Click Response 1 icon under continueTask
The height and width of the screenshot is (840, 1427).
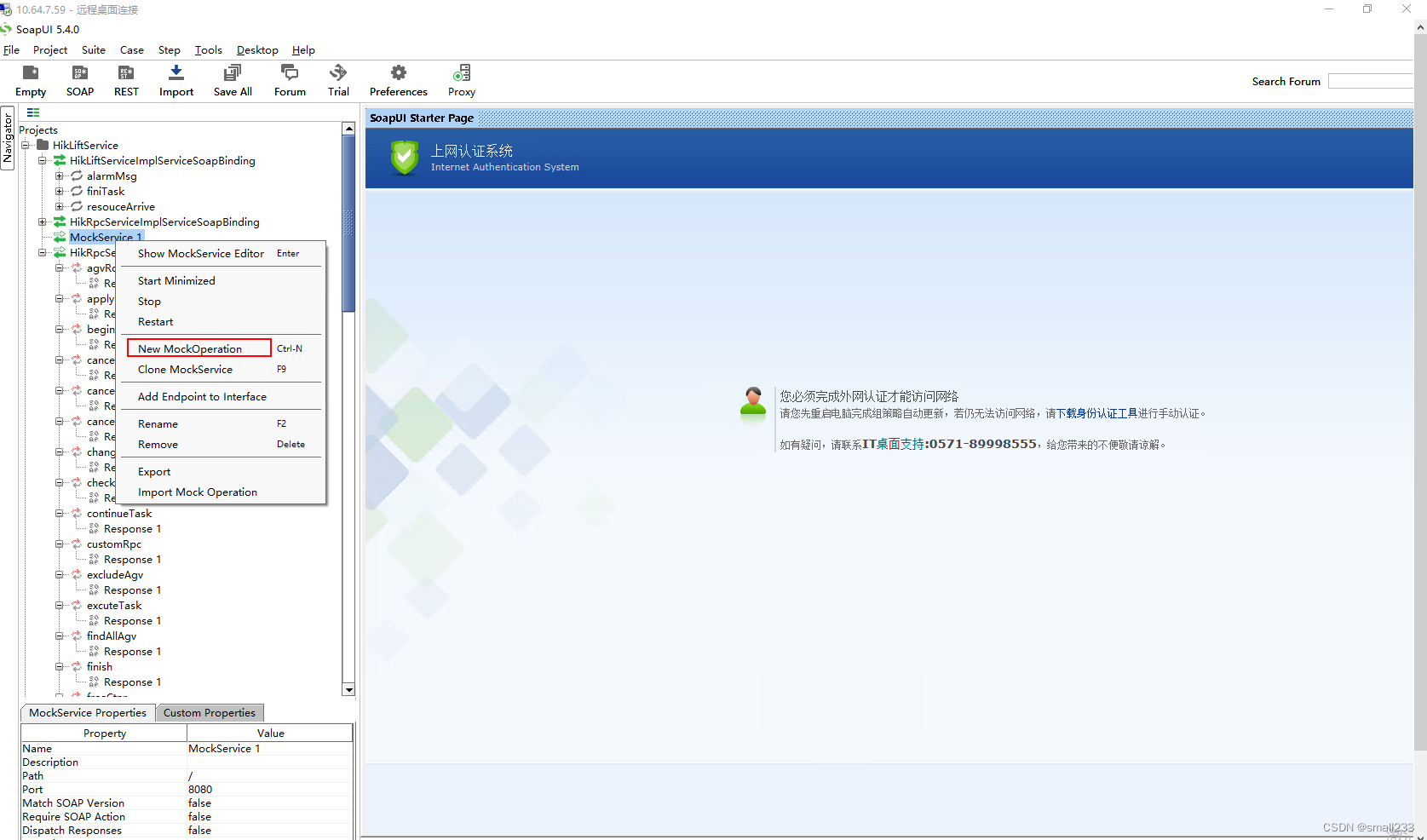[x=94, y=528]
